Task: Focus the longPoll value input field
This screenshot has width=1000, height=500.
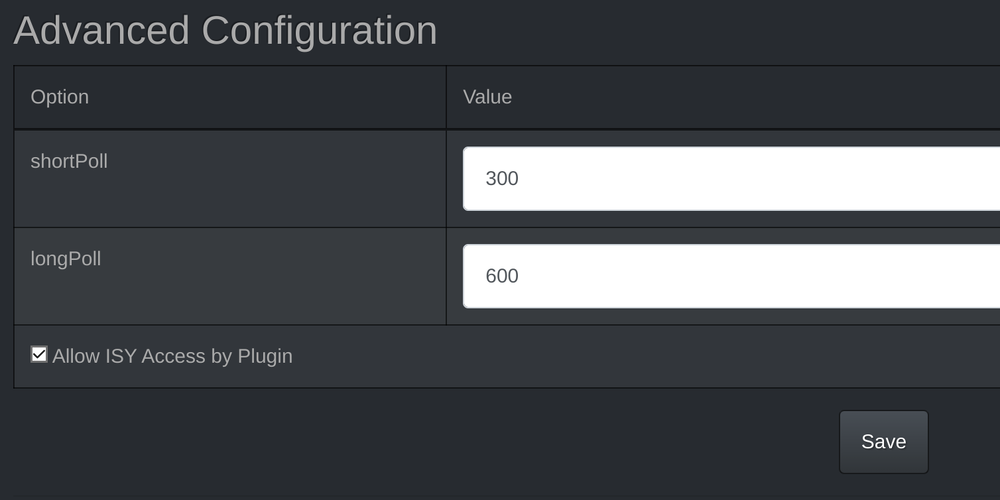Action: (730, 276)
